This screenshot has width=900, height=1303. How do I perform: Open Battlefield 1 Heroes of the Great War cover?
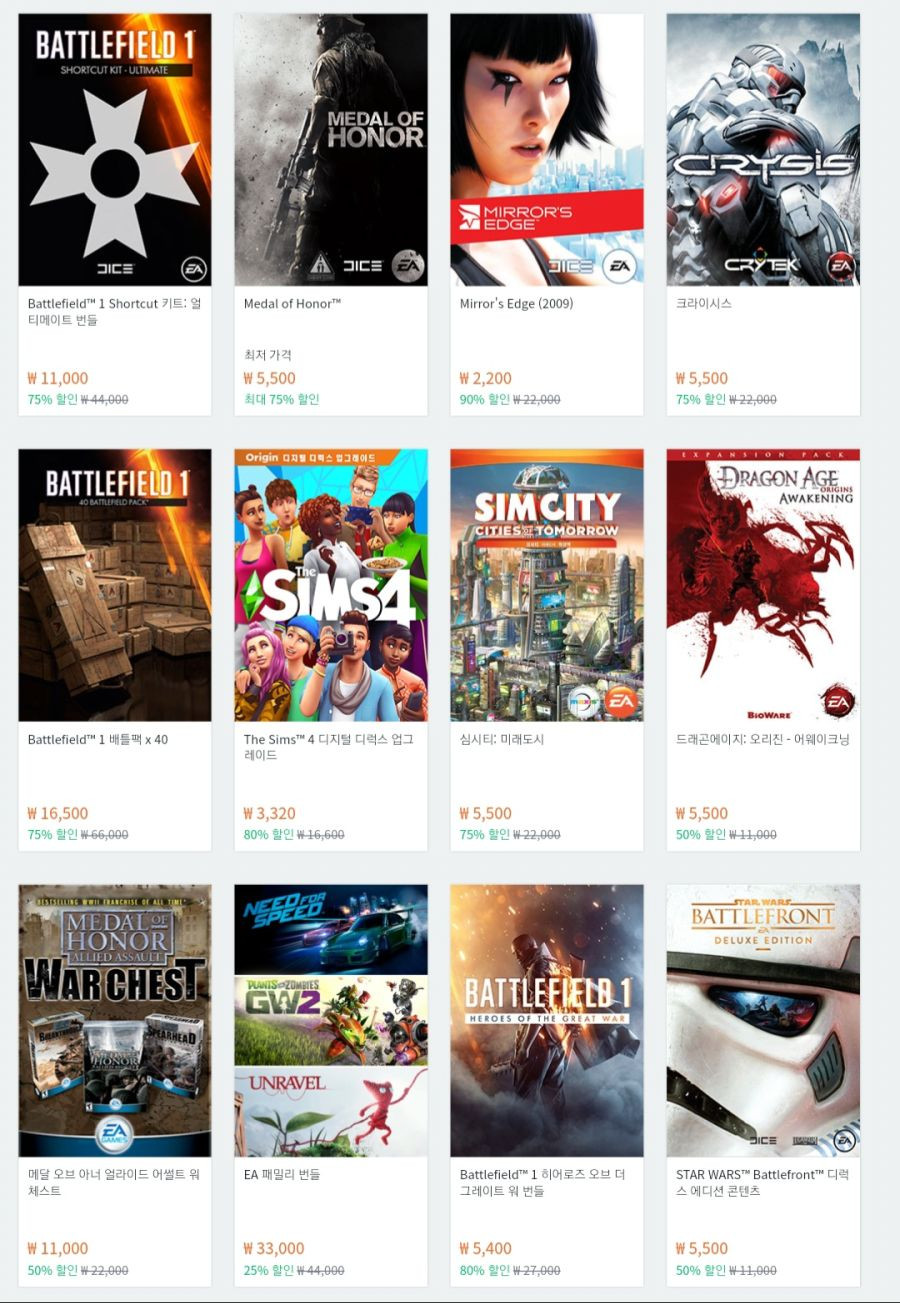(x=547, y=1020)
